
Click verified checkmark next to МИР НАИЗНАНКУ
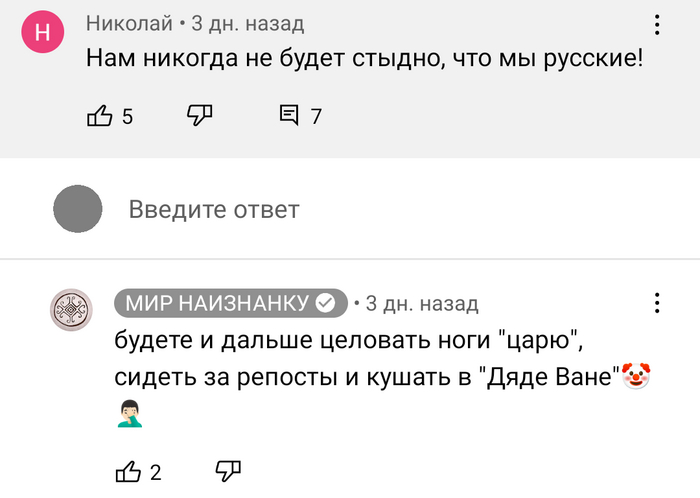[326, 303]
